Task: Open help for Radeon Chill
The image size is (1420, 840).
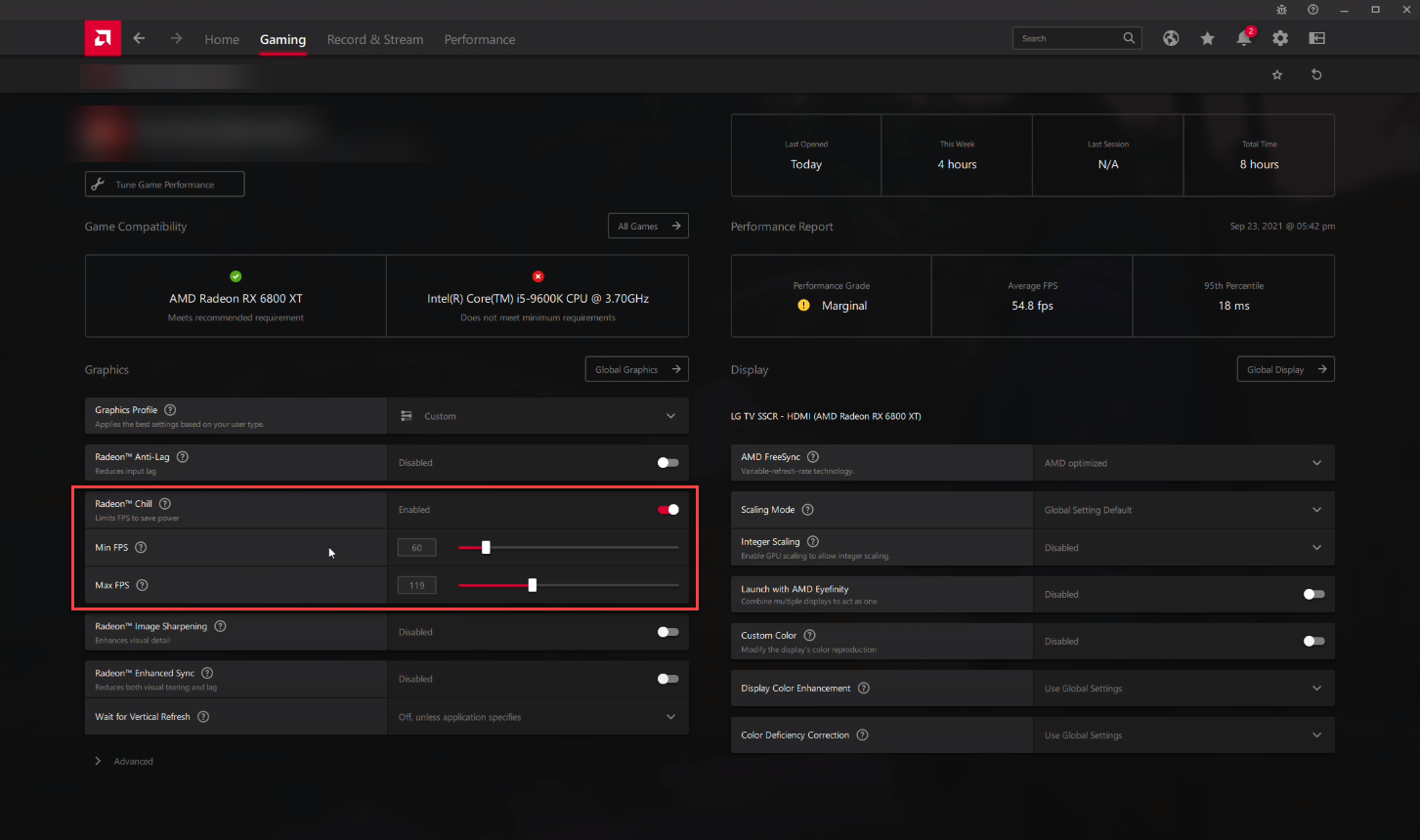Action: click(165, 503)
